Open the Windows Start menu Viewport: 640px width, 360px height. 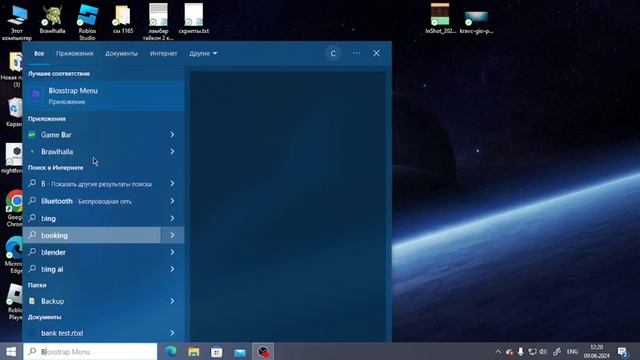tap(11, 351)
